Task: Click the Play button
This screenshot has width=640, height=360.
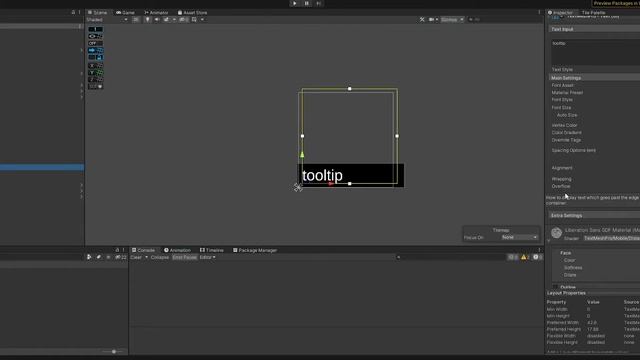Action: click(295, 3)
